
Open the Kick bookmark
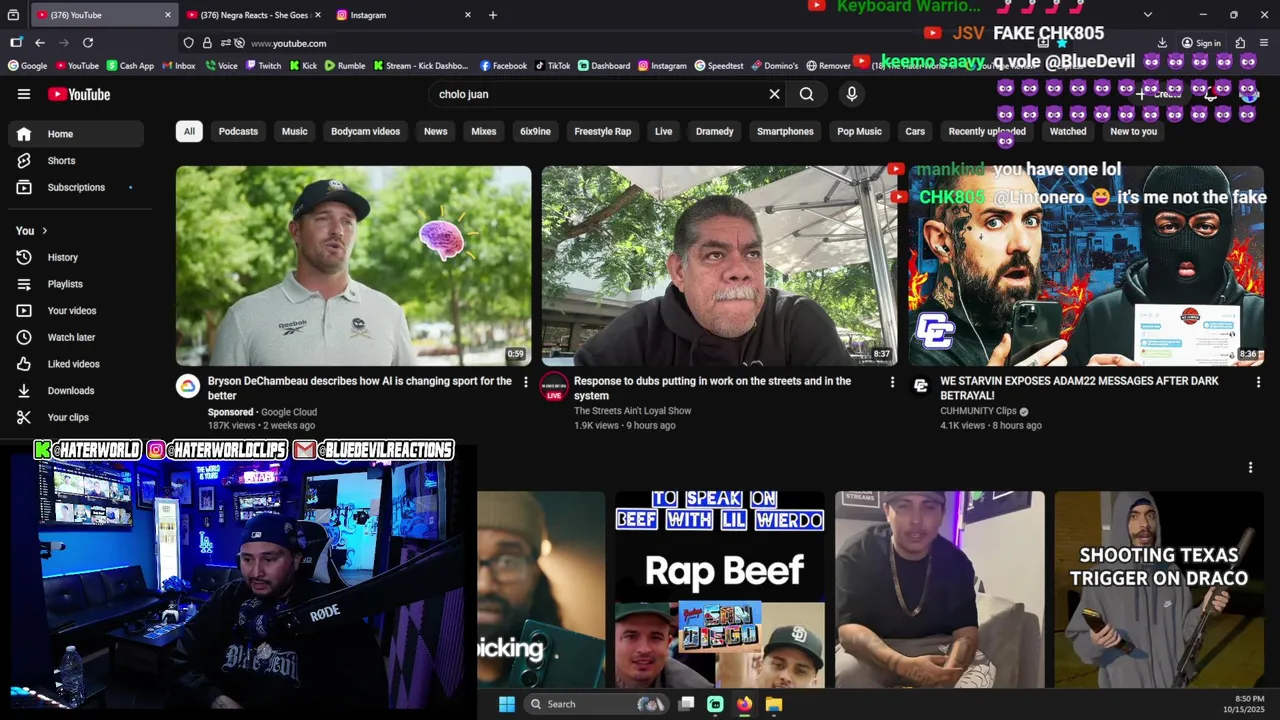(x=303, y=66)
